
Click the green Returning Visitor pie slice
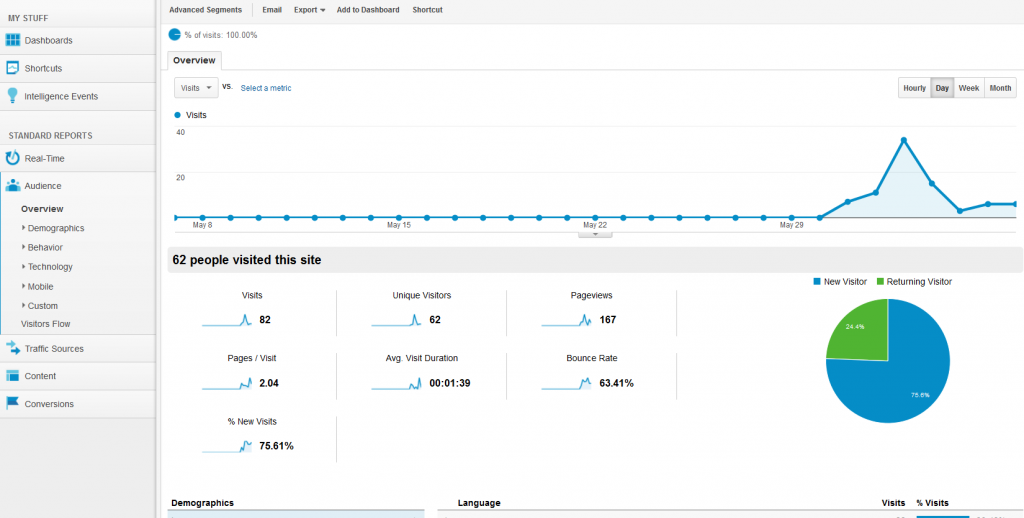[856, 328]
